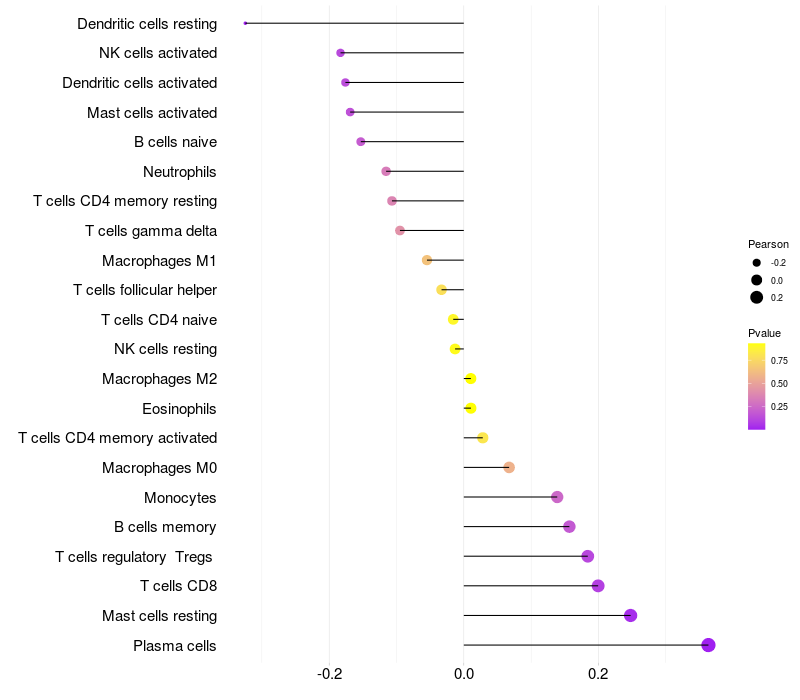
Task: Click the T cells regulatory Tregs dot
Action: (588, 556)
